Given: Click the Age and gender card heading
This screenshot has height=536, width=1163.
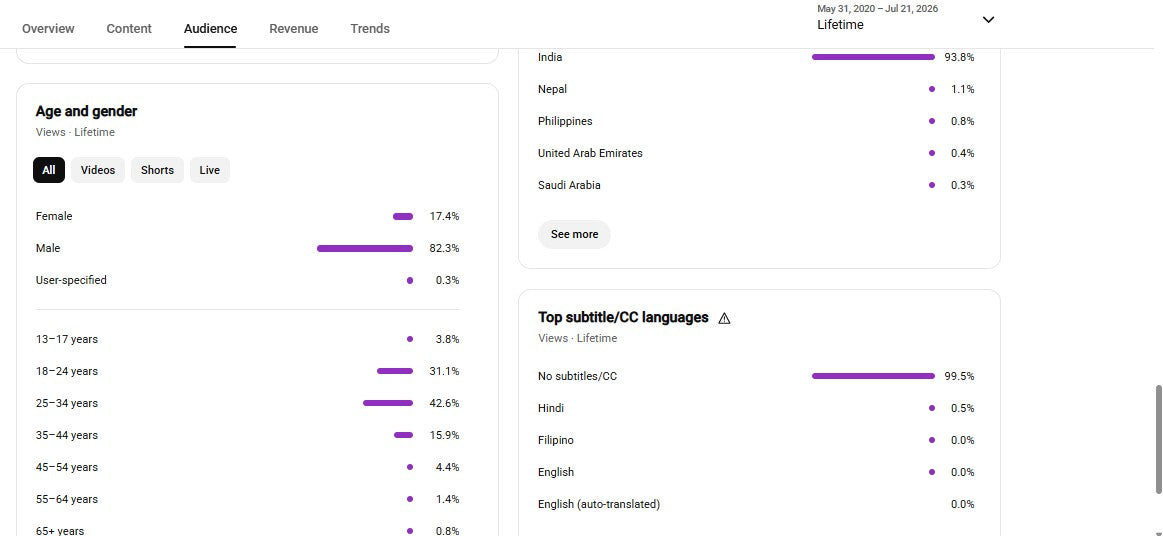Looking at the screenshot, I should tap(86, 111).
